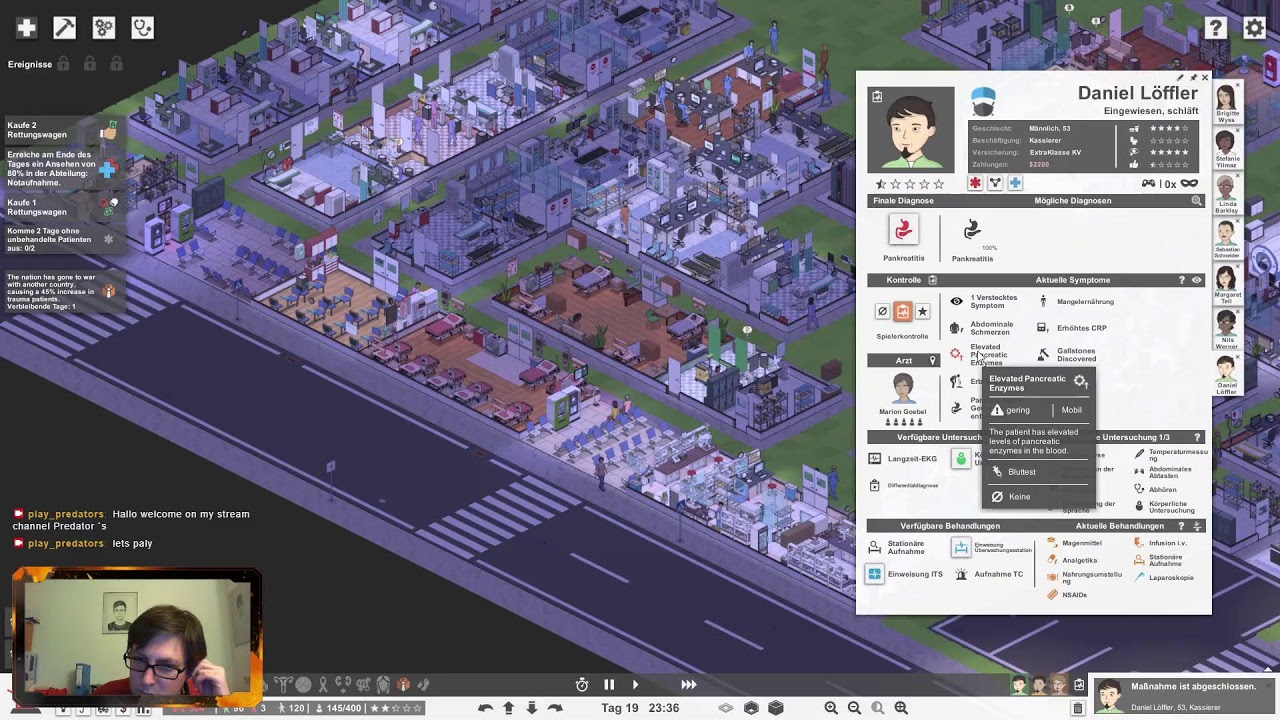The image size is (1280, 720).
Task: Open the hammer construction tool
Action: pos(64,28)
